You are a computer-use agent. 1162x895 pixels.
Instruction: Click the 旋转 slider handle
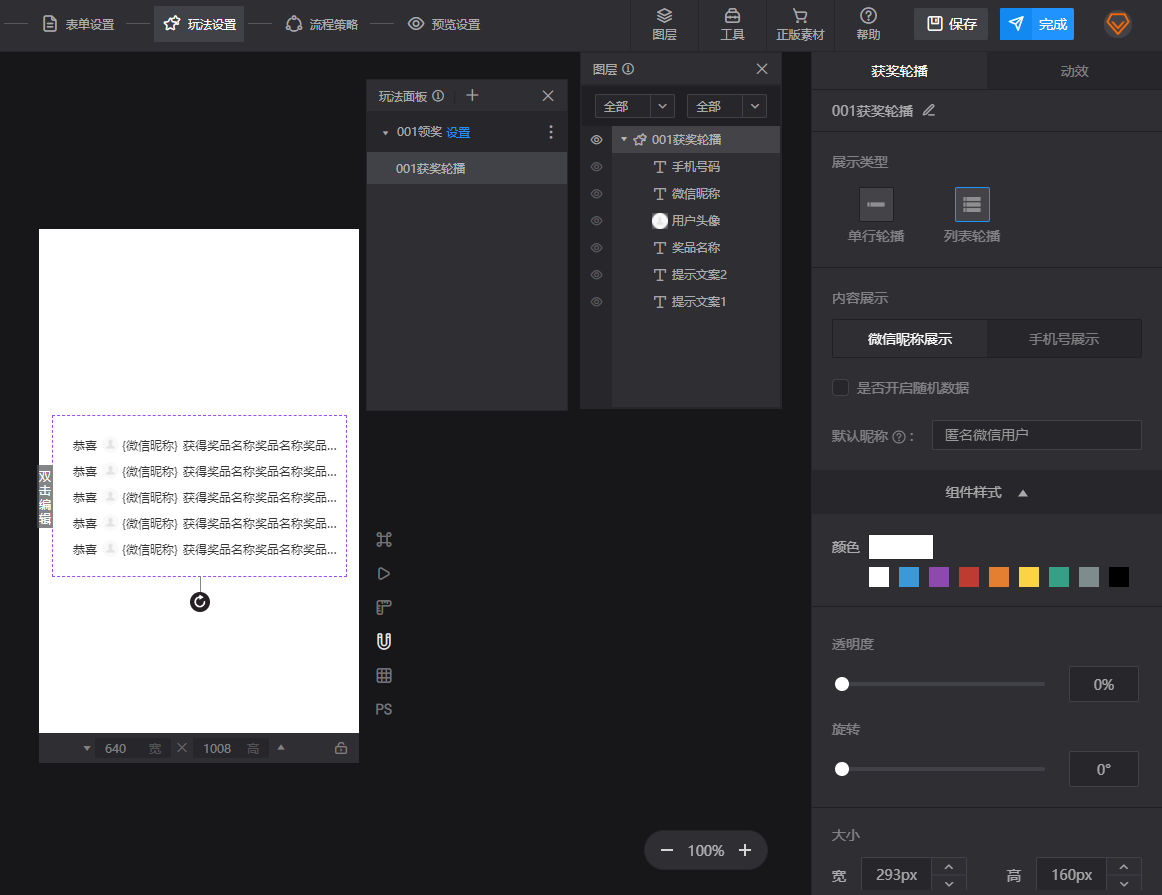[x=842, y=769]
